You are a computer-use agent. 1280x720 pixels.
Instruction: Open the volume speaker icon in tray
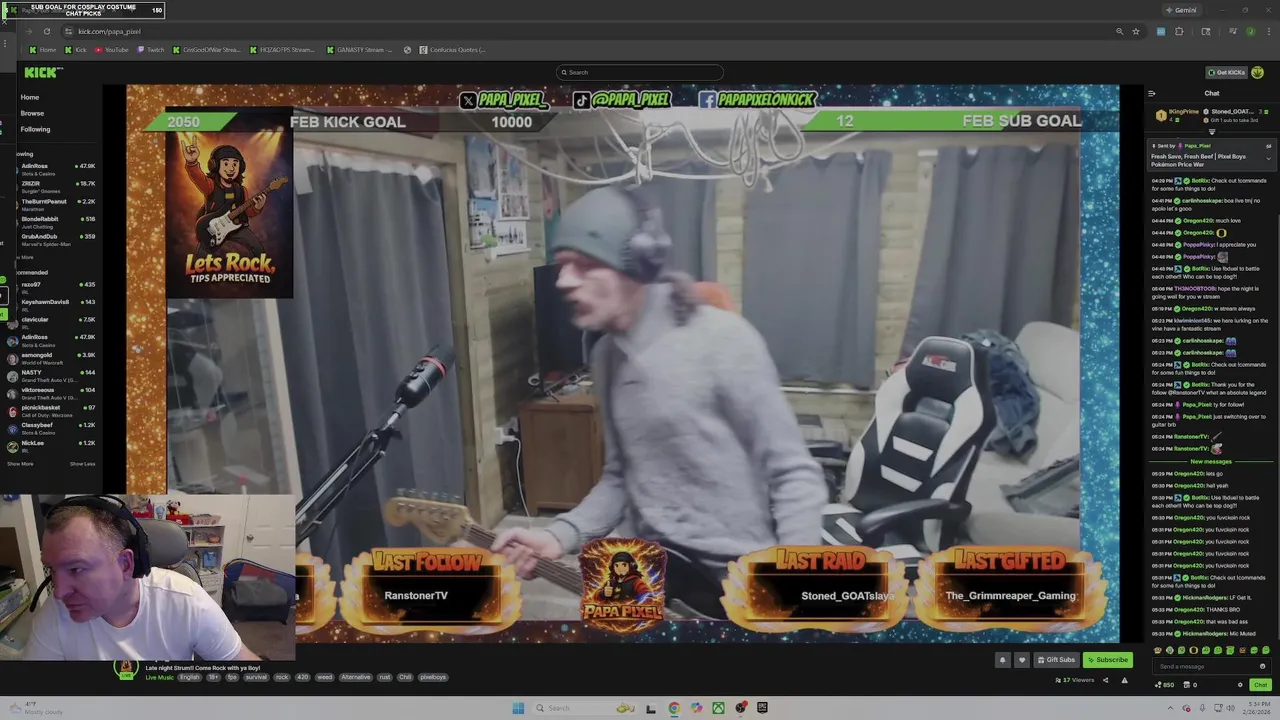(1229, 708)
